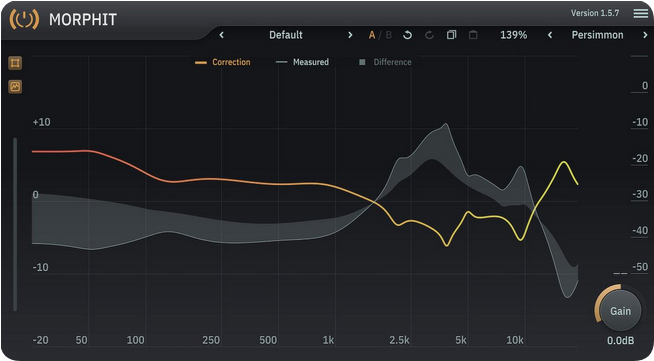Click the copy state icon

point(451,35)
